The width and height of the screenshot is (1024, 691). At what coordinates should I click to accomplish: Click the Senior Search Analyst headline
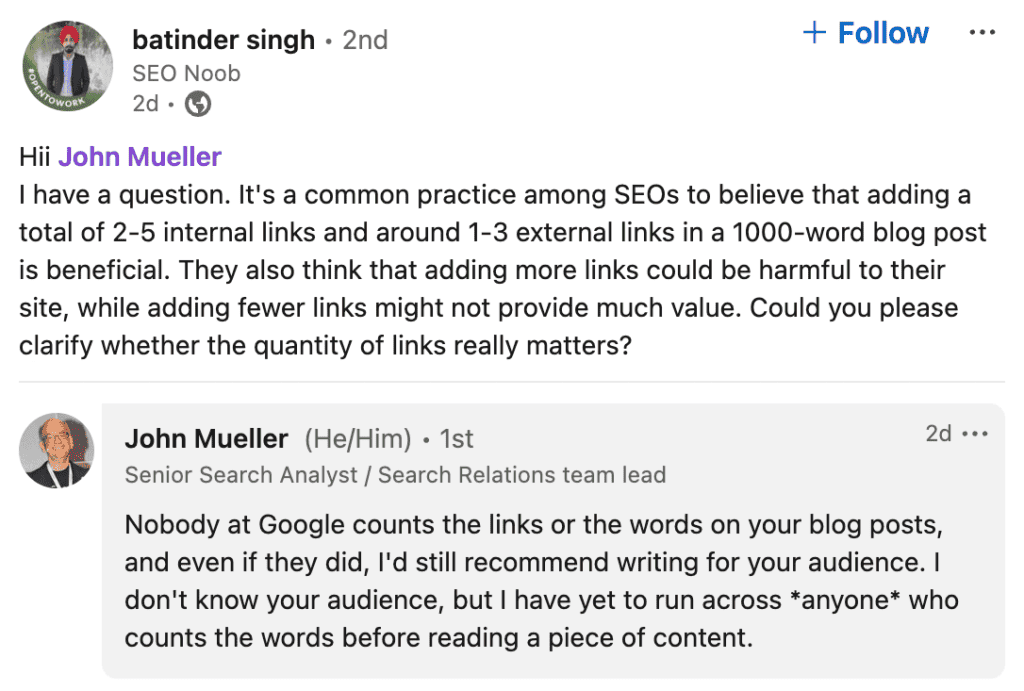[x=394, y=474]
